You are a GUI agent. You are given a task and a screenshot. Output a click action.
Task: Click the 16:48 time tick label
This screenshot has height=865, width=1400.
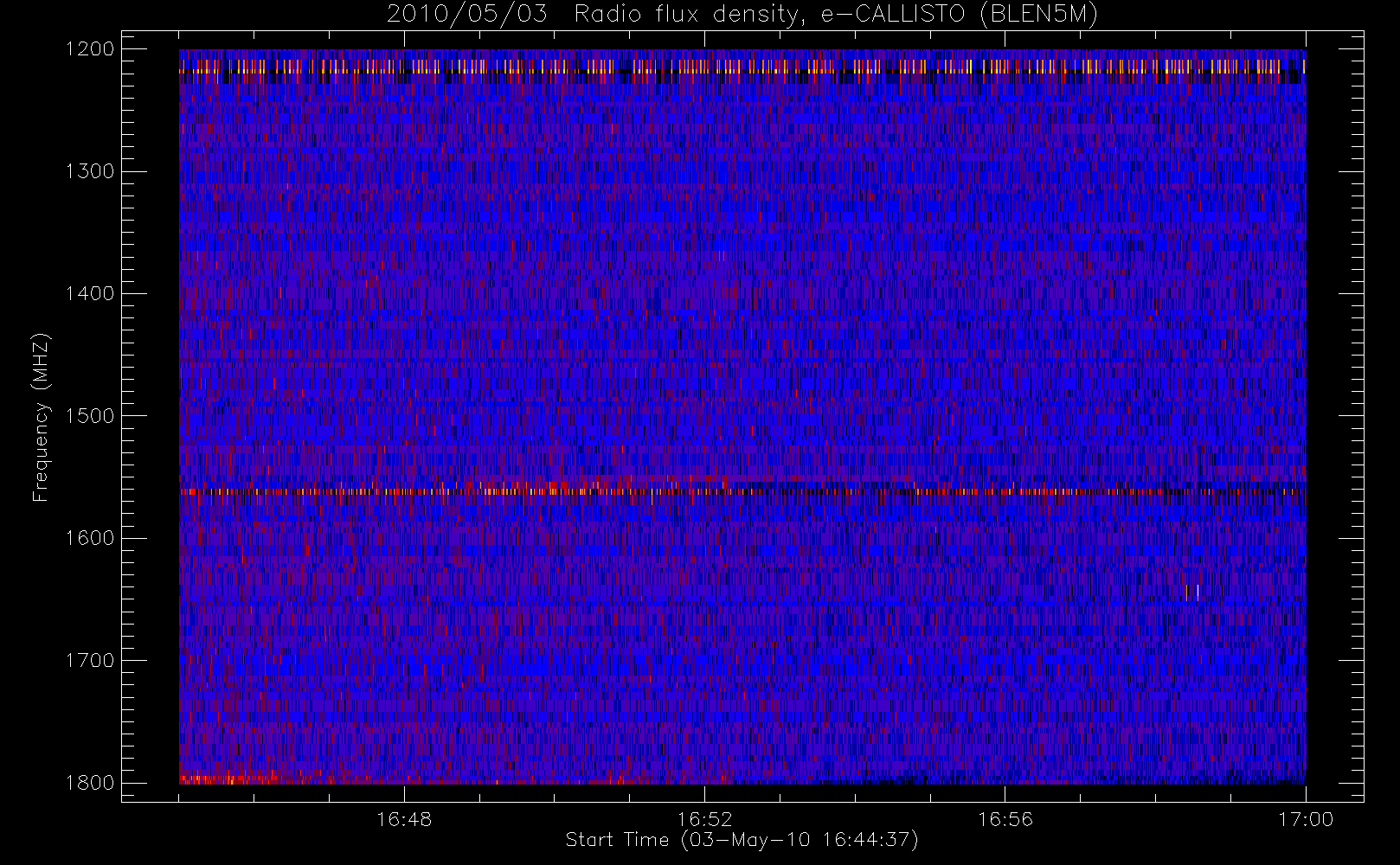(x=404, y=819)
